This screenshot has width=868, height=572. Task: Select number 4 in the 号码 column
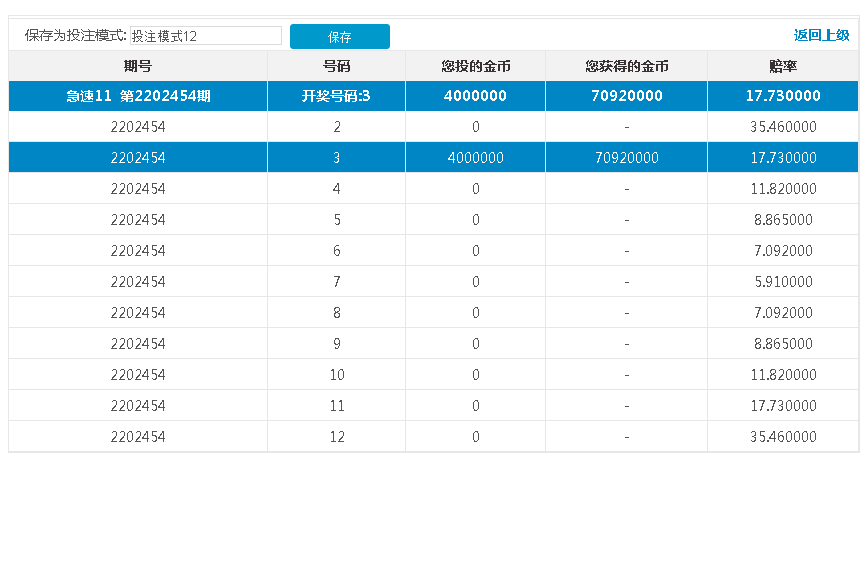336,189
